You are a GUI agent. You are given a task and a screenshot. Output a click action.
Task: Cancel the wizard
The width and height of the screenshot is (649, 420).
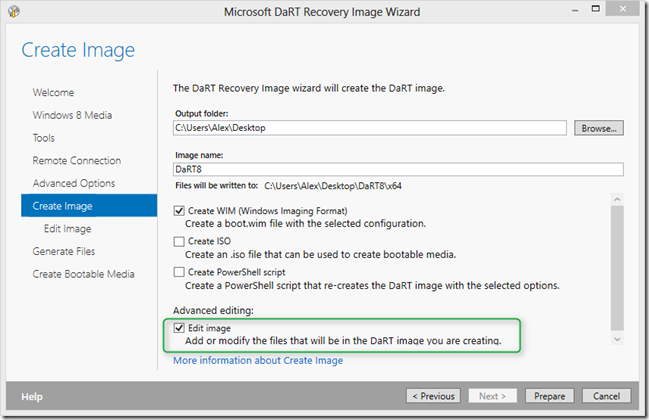click(606, 396)
